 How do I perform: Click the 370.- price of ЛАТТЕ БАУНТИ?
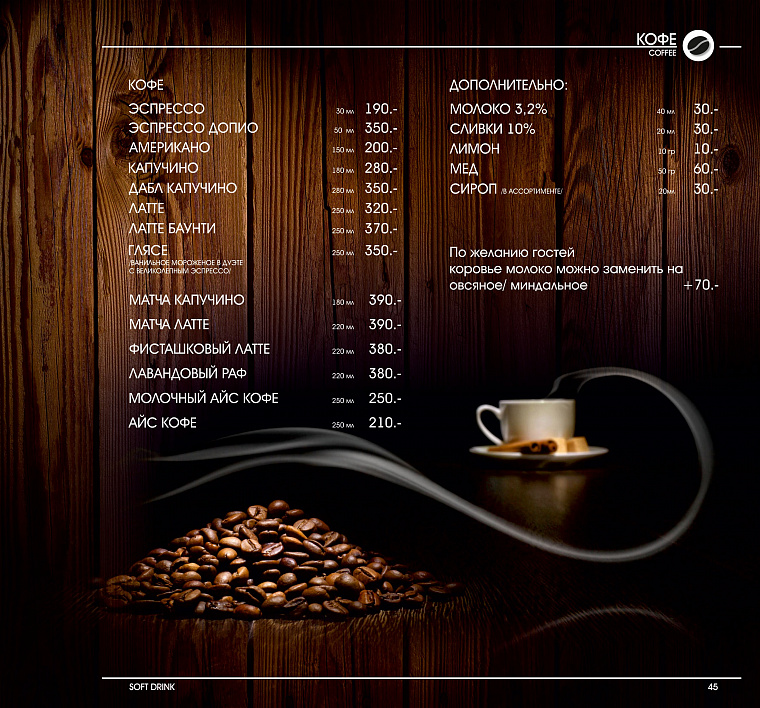click(381, 228)
